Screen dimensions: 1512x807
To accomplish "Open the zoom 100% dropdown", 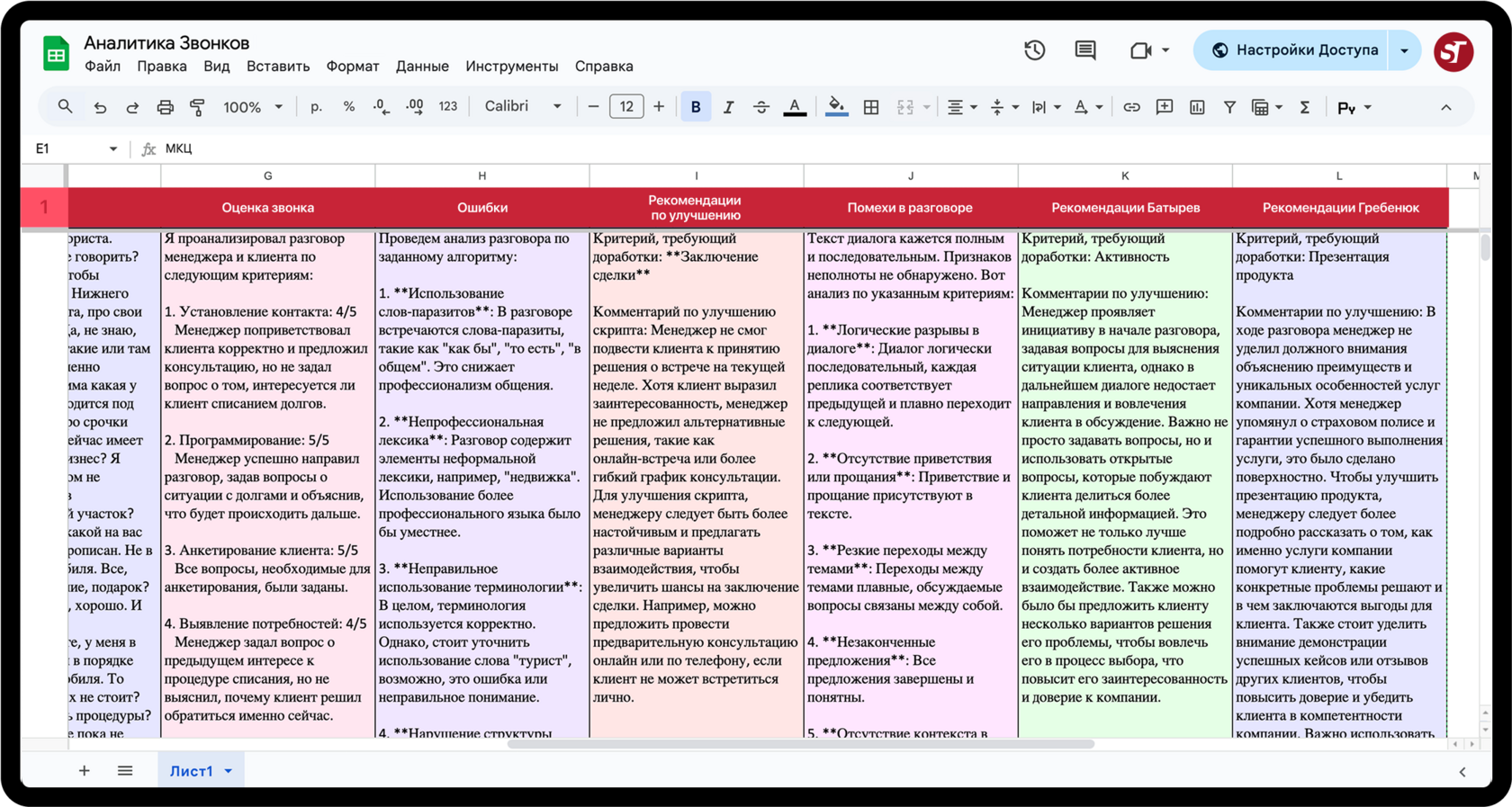I will click(253, 107).
